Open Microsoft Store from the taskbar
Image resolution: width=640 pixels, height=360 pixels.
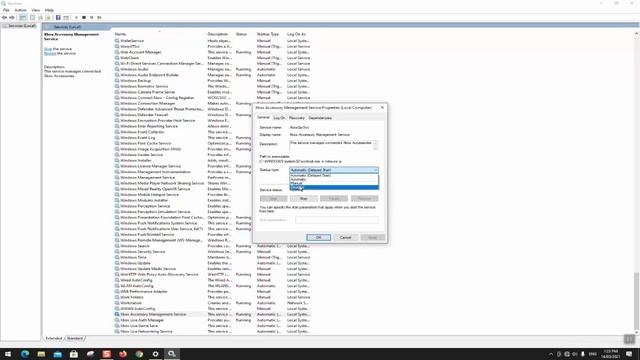click(74, 354)
